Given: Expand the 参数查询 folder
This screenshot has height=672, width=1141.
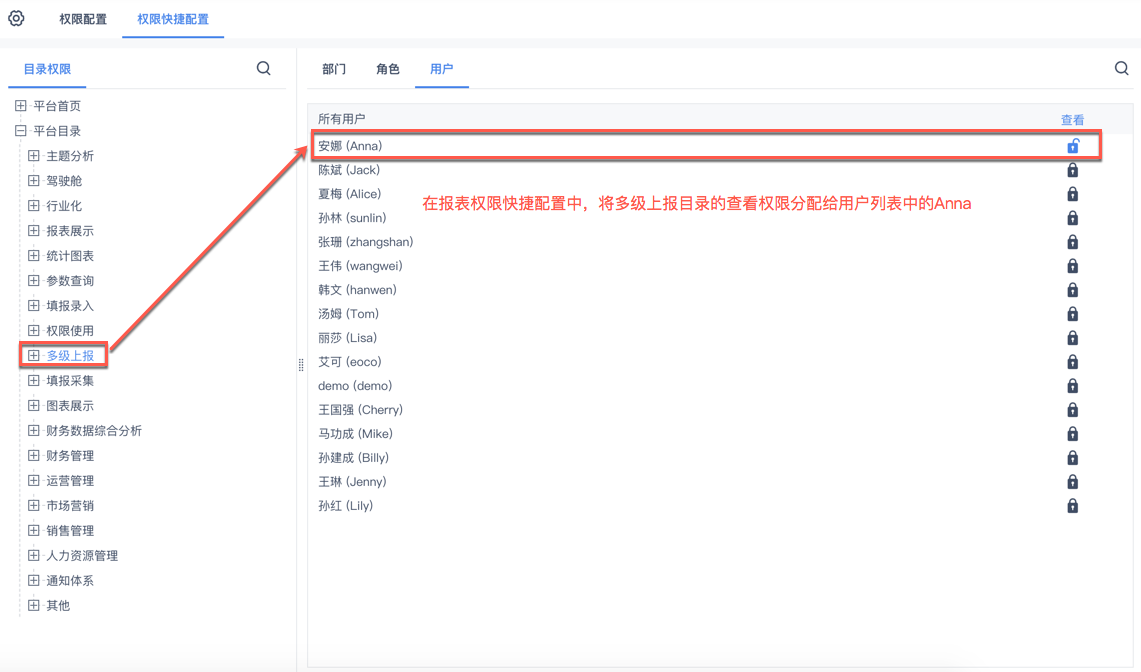Looking at the screenshot, I should pos(33,280).
